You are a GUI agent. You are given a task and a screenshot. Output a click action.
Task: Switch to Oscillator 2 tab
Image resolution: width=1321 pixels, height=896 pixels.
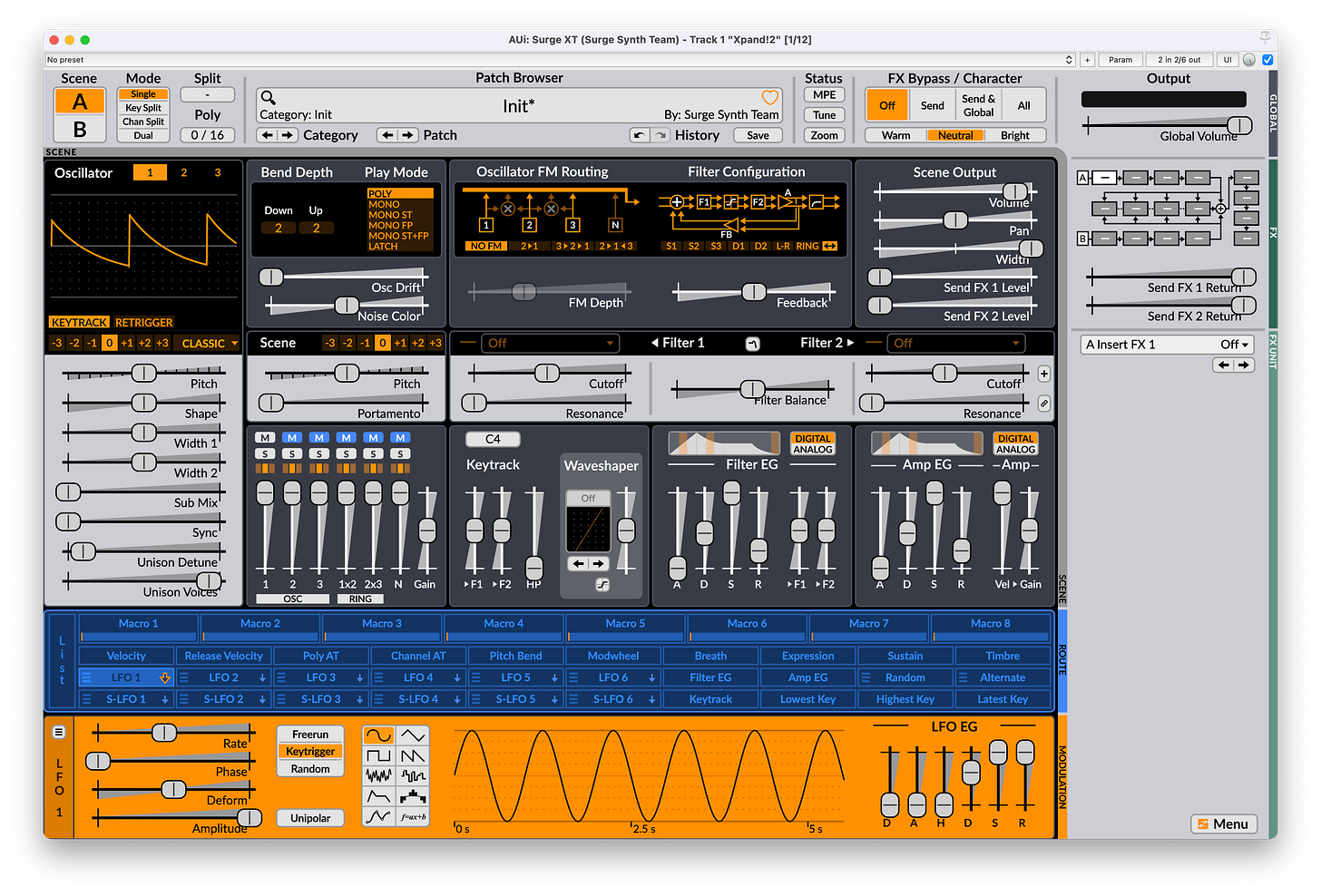click(183, 172)
